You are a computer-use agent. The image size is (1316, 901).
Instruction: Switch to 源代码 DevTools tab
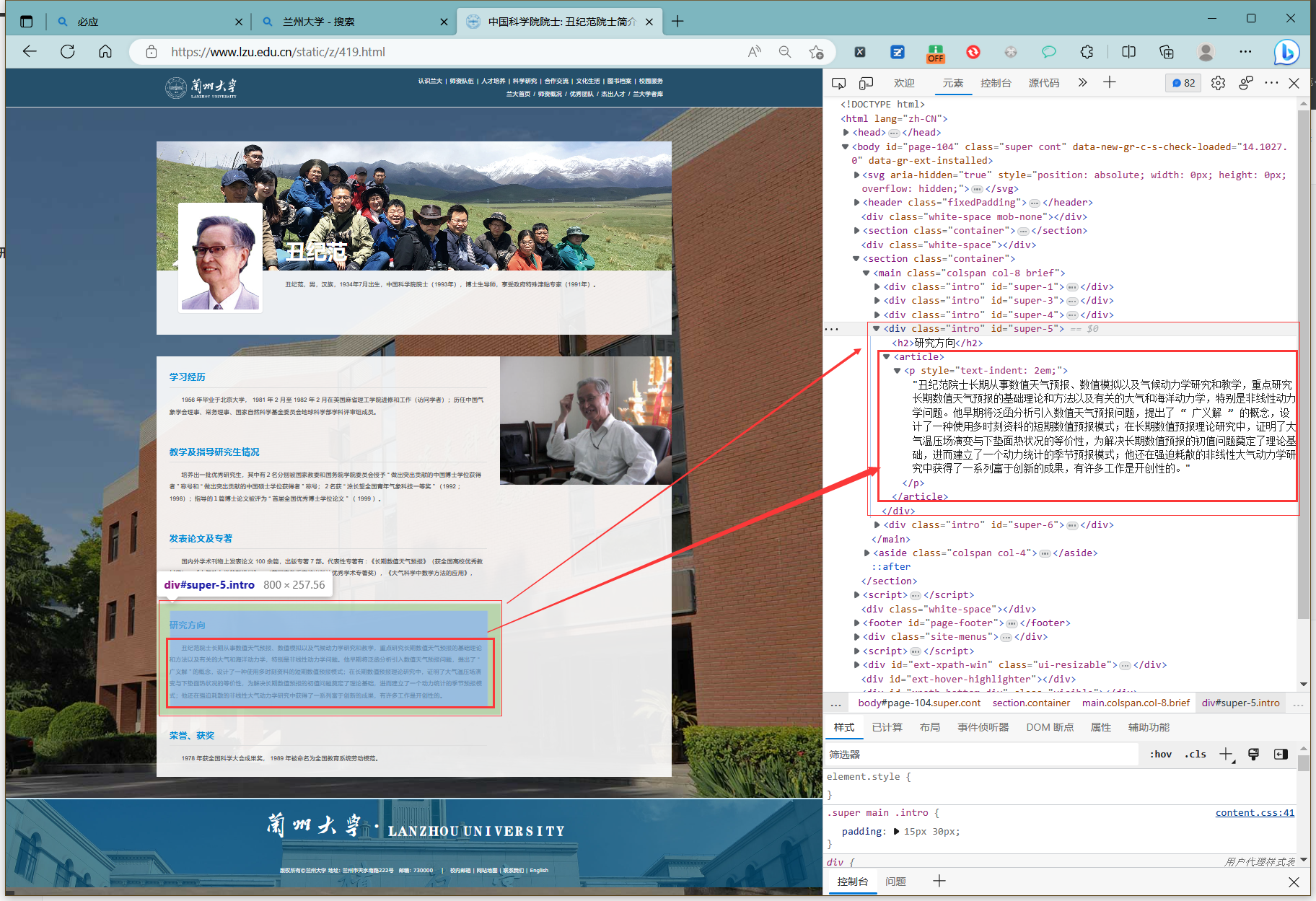click(1044, 83)
